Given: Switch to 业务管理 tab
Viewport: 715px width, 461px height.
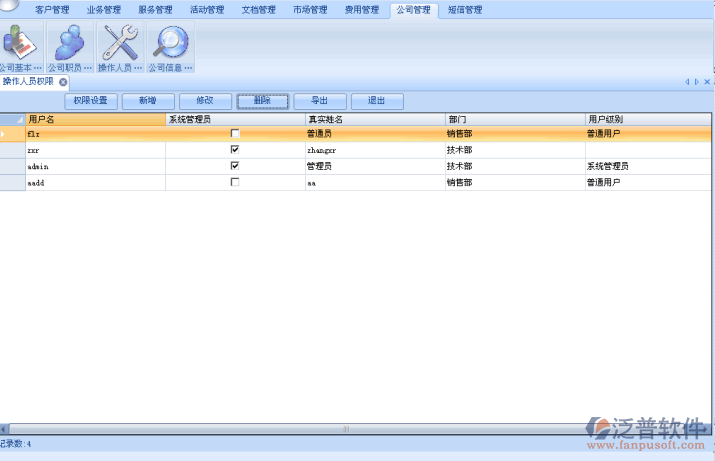Looking at the screenshot, I should [104, 10].
